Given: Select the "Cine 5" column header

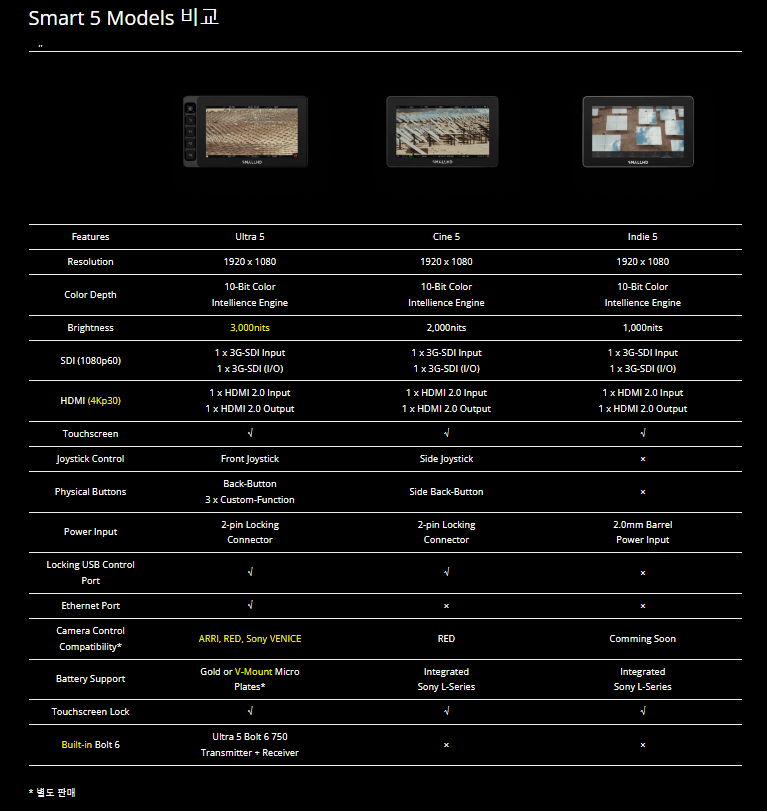Looking at the screenshot, I should tap(446, 237).
